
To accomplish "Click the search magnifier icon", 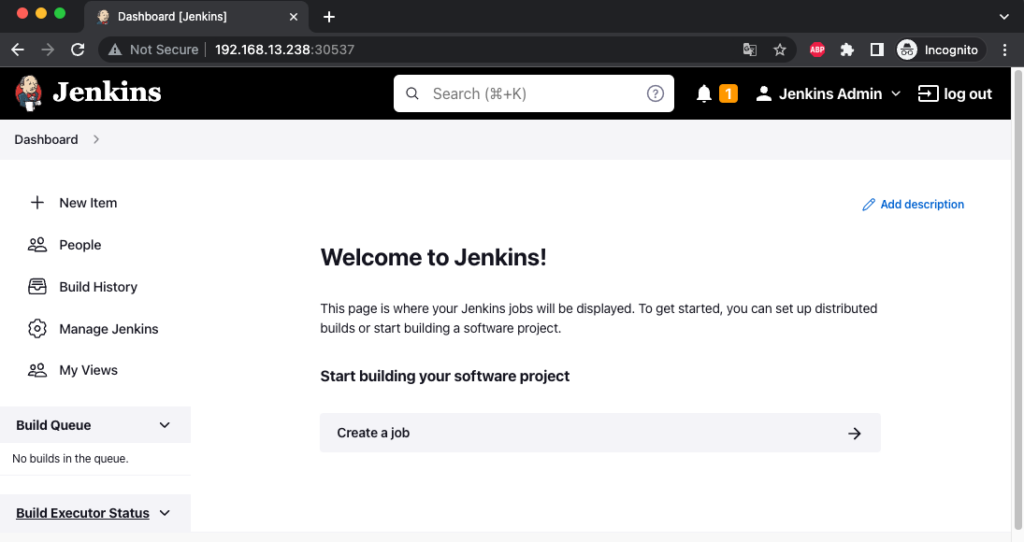I will [x=412, y=93].
